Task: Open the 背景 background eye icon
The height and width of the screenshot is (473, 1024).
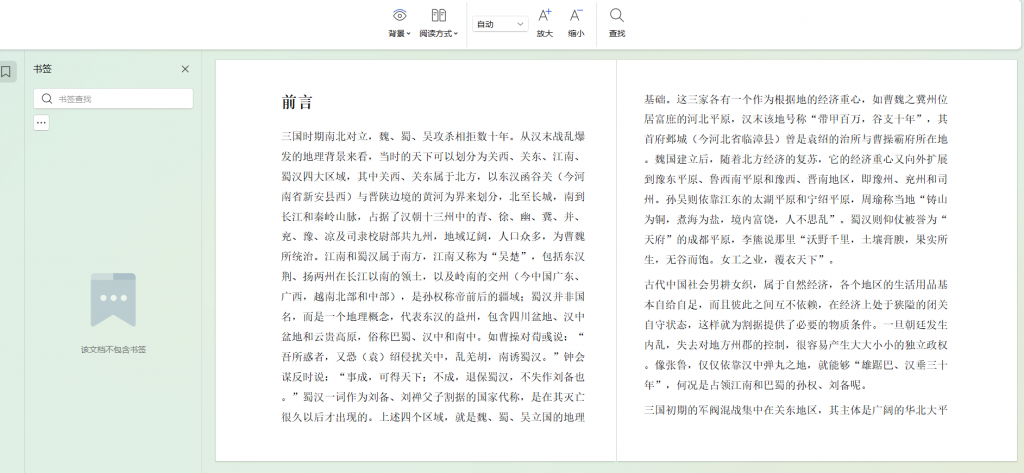Action: click(399, 15)
